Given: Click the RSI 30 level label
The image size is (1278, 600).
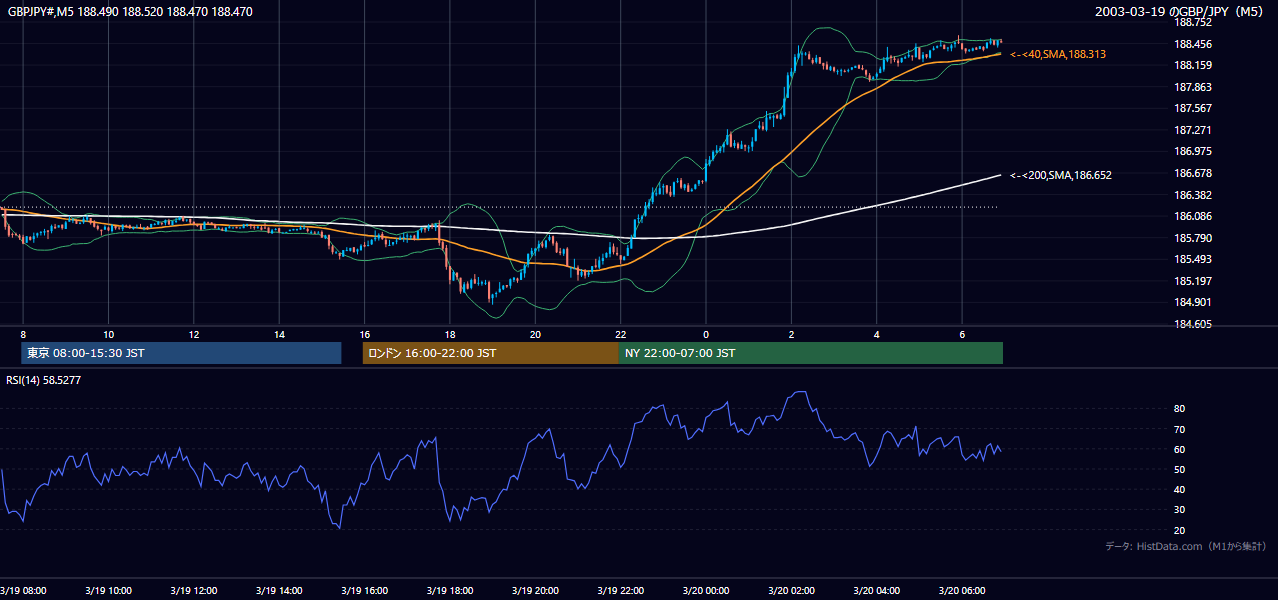Looking at the screenshot, I should click(1179, 510).
